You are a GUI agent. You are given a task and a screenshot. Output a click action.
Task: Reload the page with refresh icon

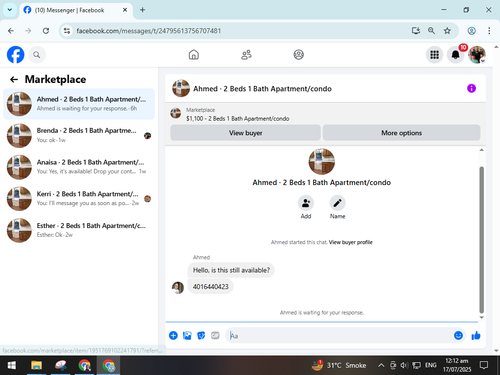(46, 31)
